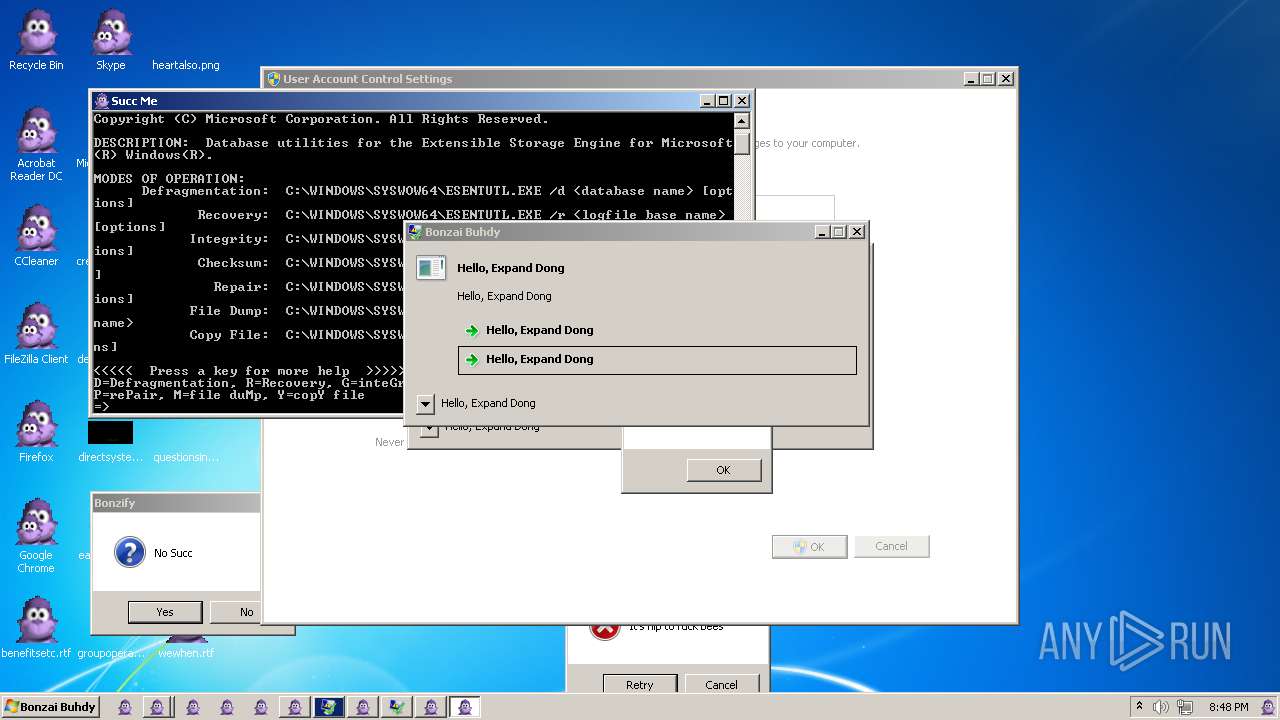Choose the unboxed Hello, Expand Dong command link
Image resolution: width=1280 pixels, height=720 pixels.
point(657,330)
